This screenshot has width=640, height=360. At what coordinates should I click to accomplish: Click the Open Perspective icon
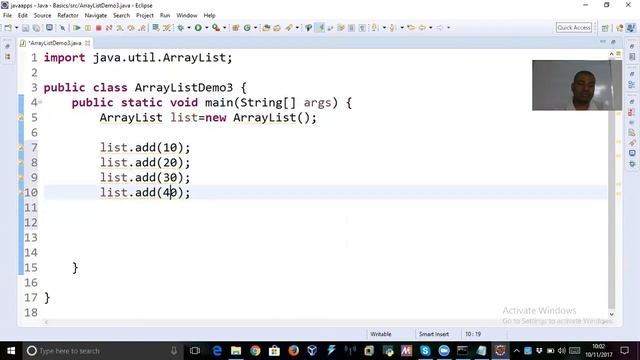tap(605, 28)
